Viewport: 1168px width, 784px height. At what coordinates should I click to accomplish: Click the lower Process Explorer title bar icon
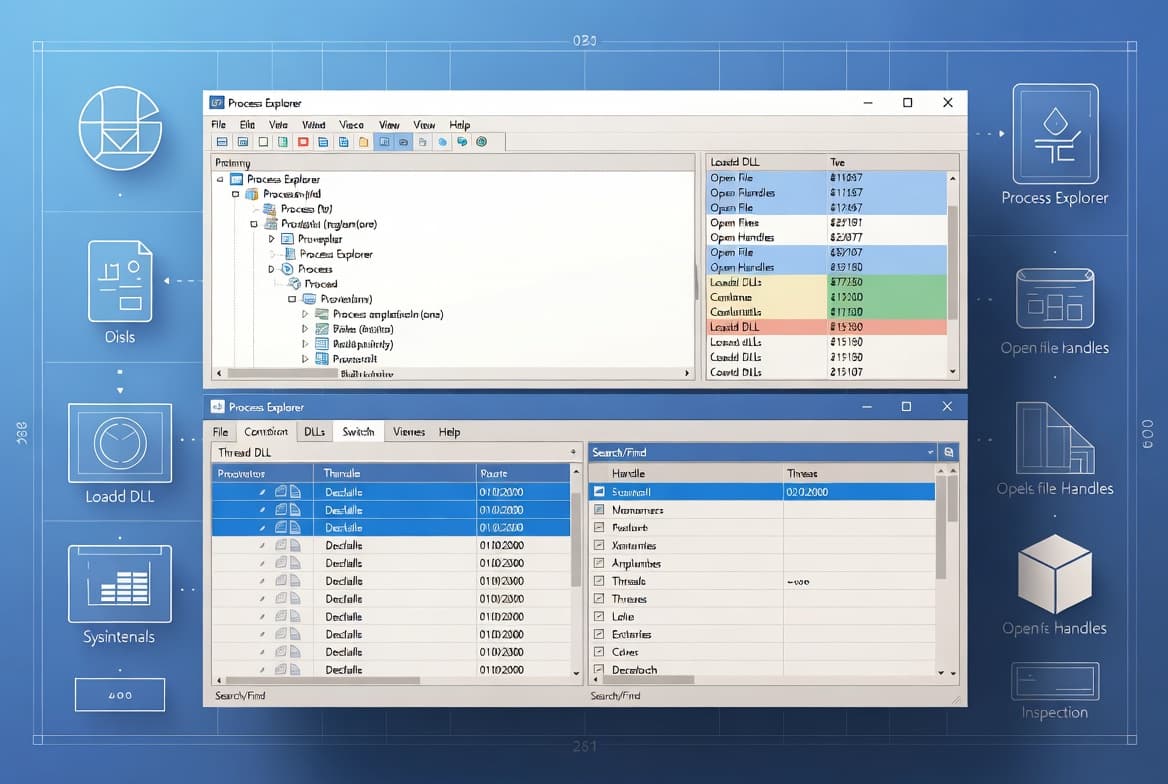pyautogui.click(x=218, y=407)
